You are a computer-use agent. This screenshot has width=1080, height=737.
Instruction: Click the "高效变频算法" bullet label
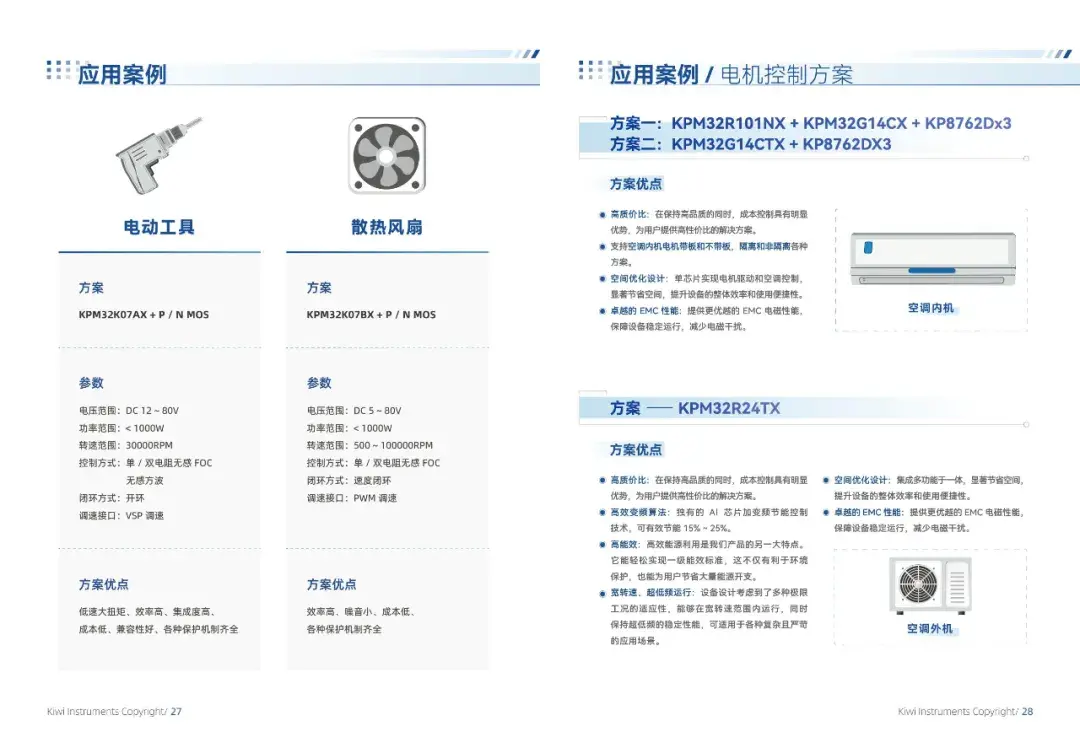(638, 512)
